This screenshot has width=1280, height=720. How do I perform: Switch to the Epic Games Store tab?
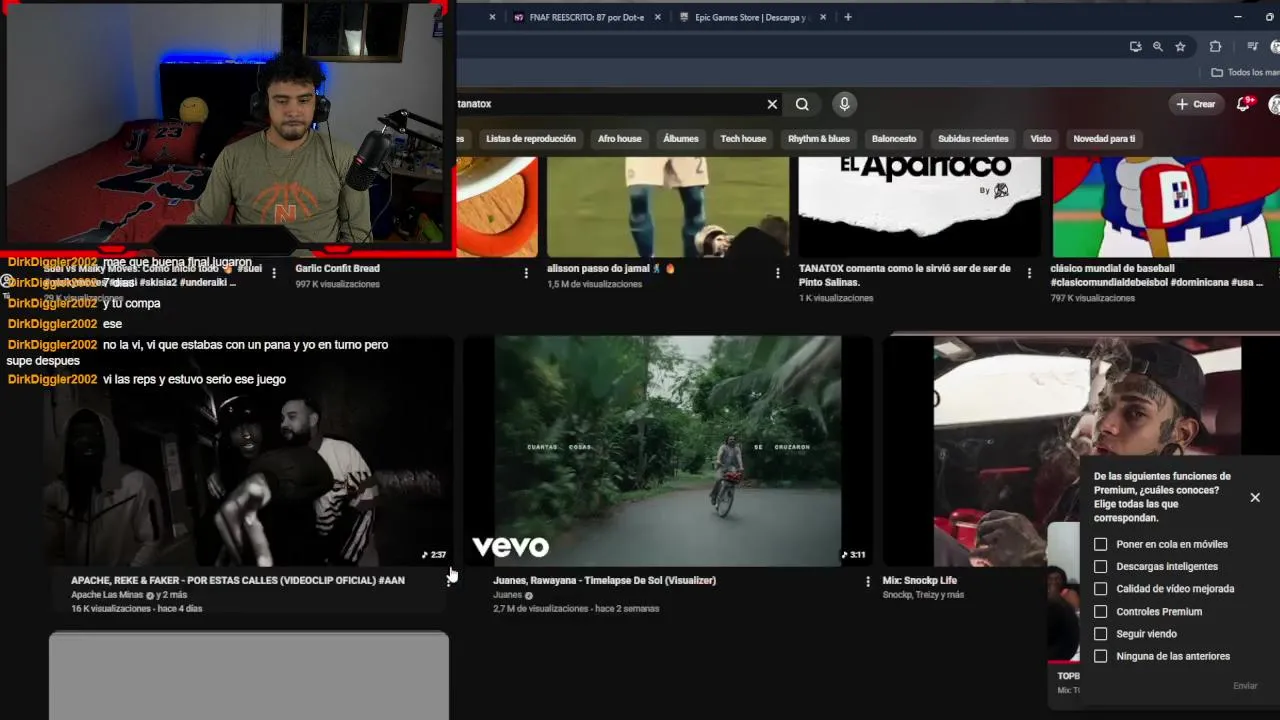pos(750,17)
